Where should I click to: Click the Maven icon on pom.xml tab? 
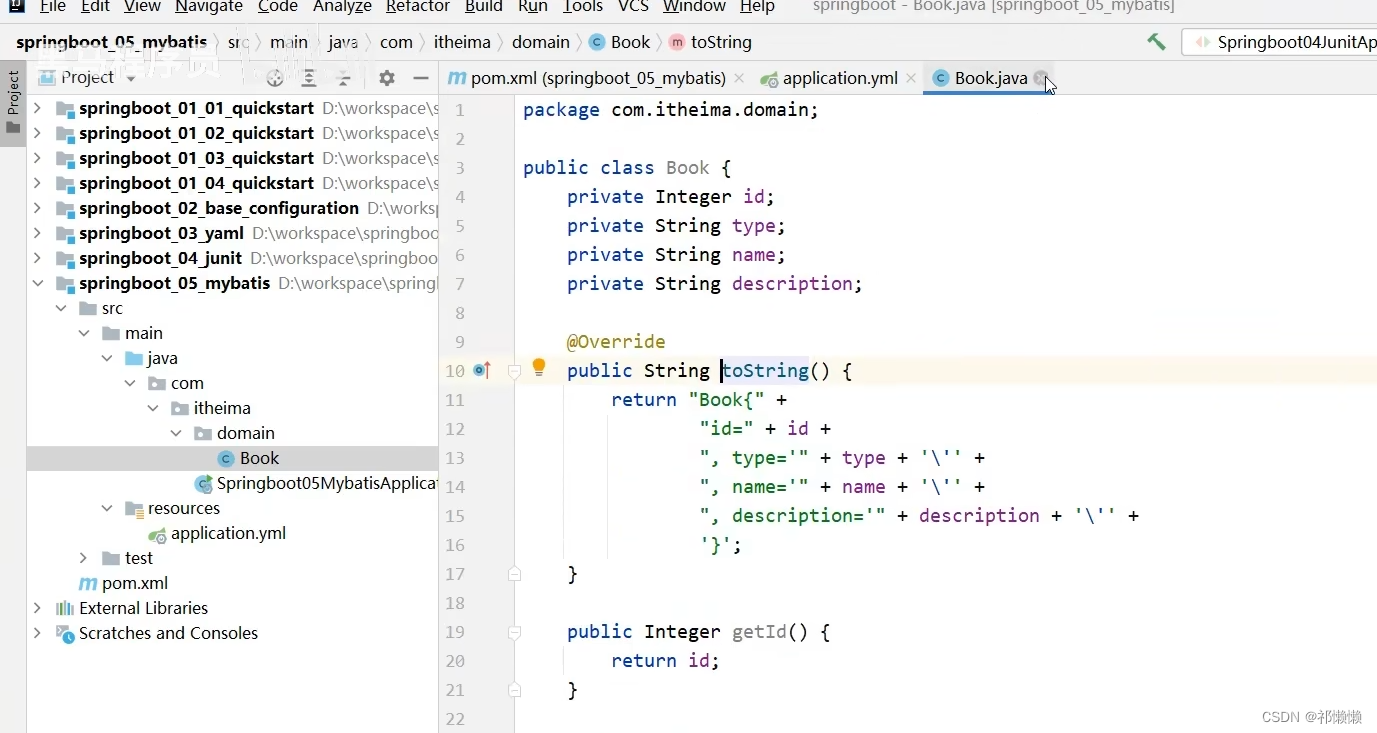[x=456, y=78]
